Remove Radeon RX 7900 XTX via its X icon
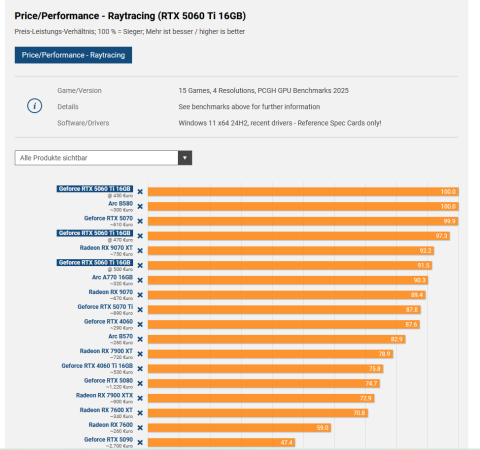The image size is (480, 450). (140, 398)
